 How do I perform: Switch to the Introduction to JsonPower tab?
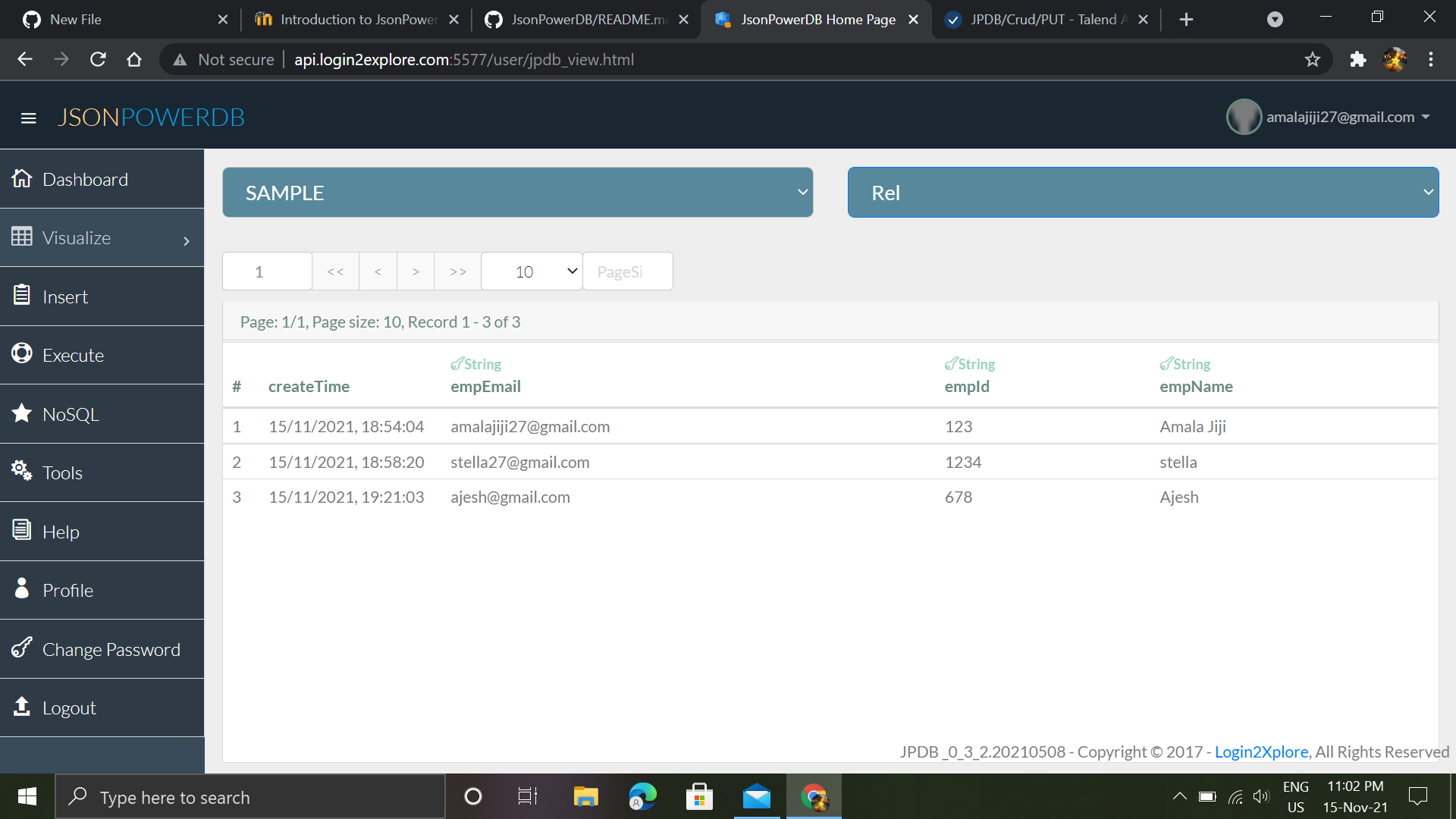356,19
